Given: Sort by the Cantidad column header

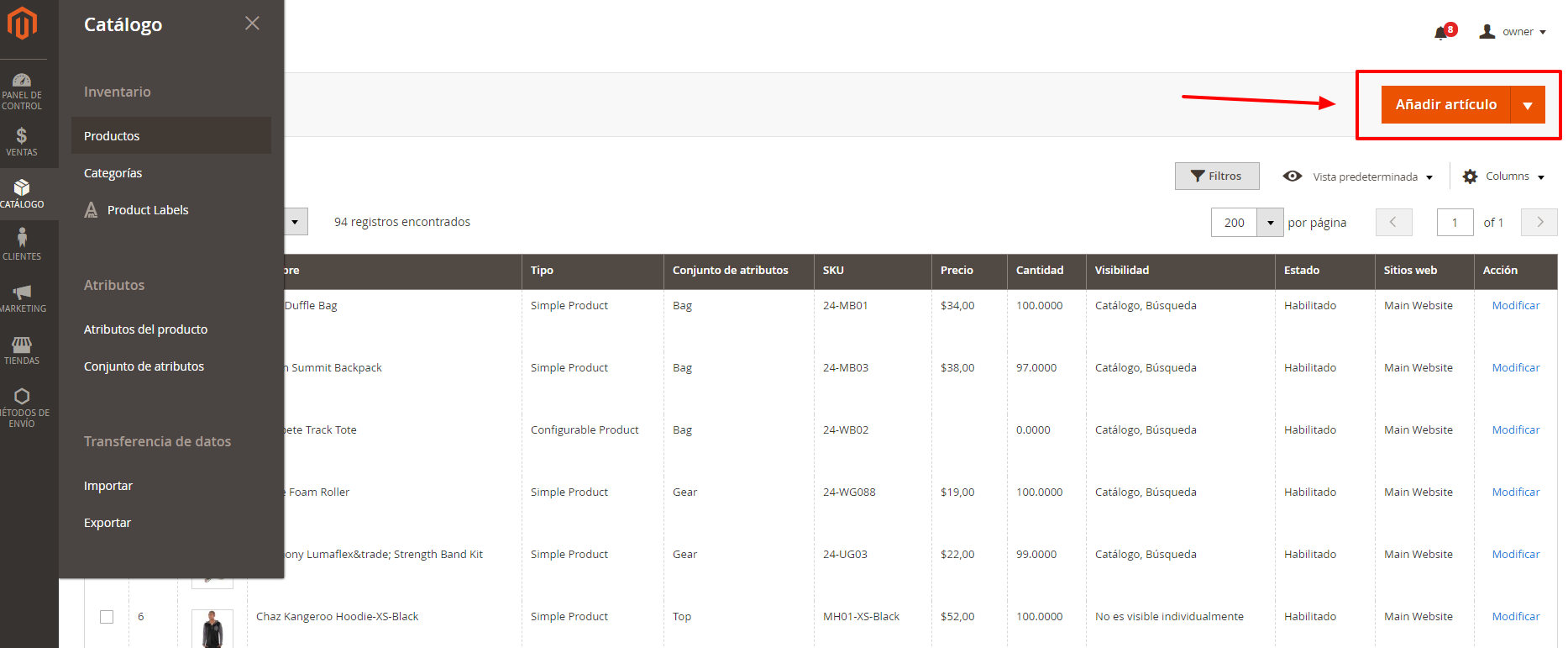Looking at the screenshot, I should [x=1046, y=271].
